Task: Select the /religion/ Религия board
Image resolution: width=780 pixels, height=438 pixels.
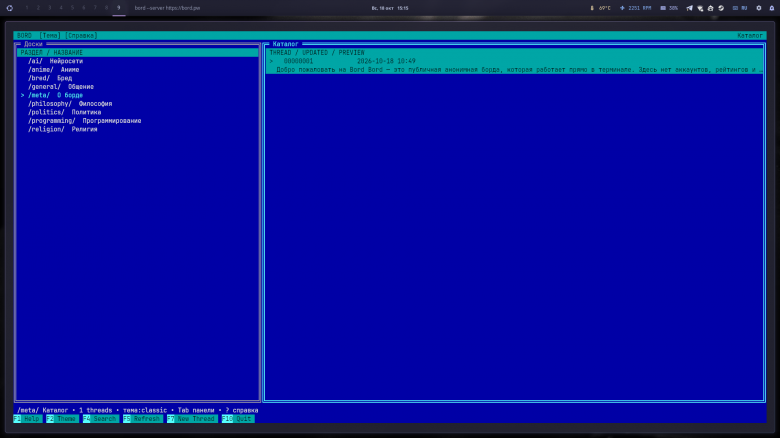Action: 138,129
